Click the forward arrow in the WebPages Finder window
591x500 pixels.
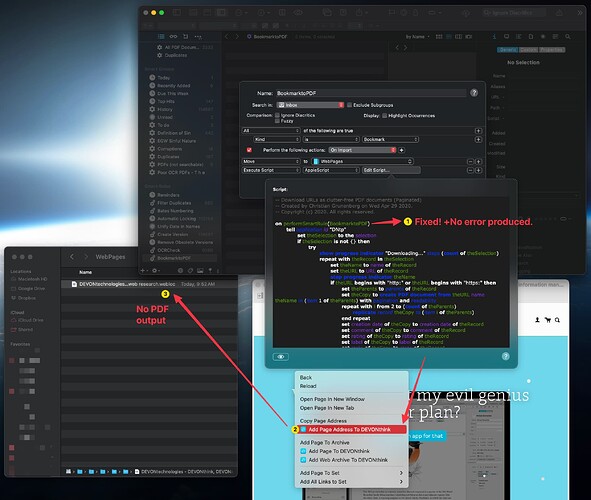click(x=86, y=257)
